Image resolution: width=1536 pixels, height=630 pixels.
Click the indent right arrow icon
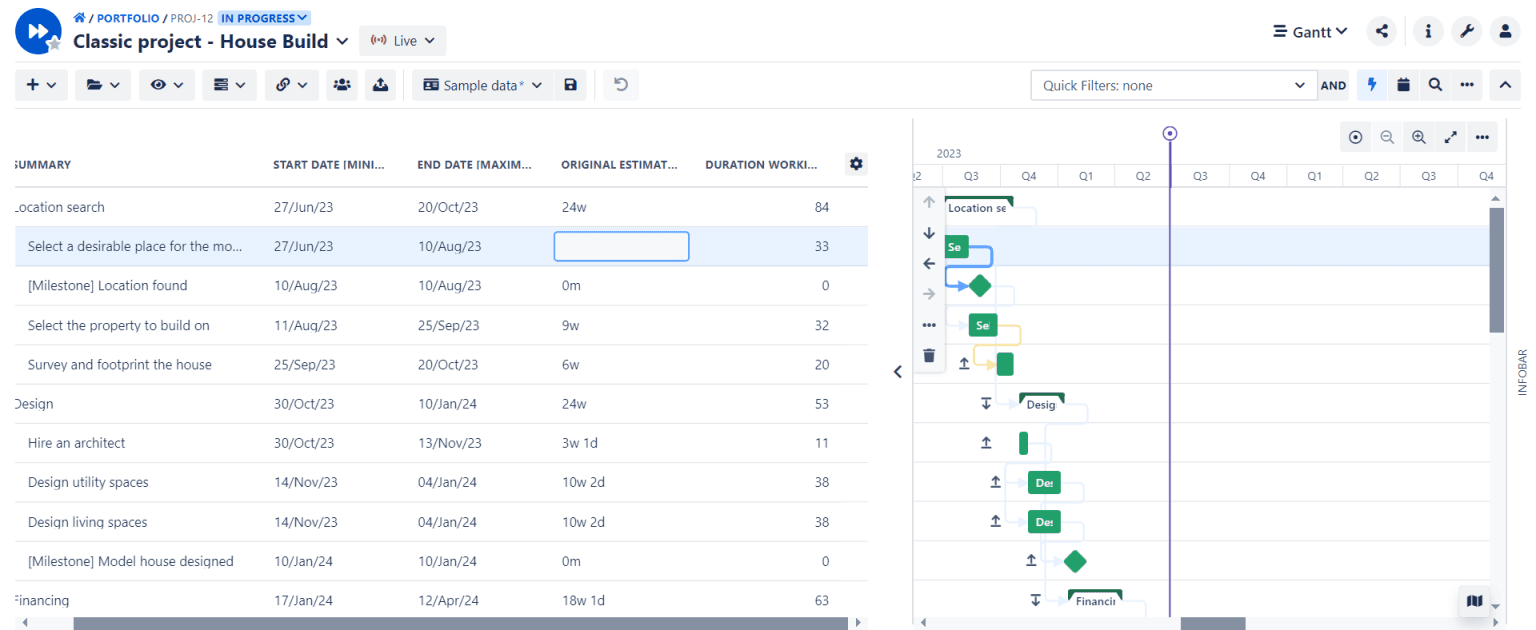tap(929, 294)
